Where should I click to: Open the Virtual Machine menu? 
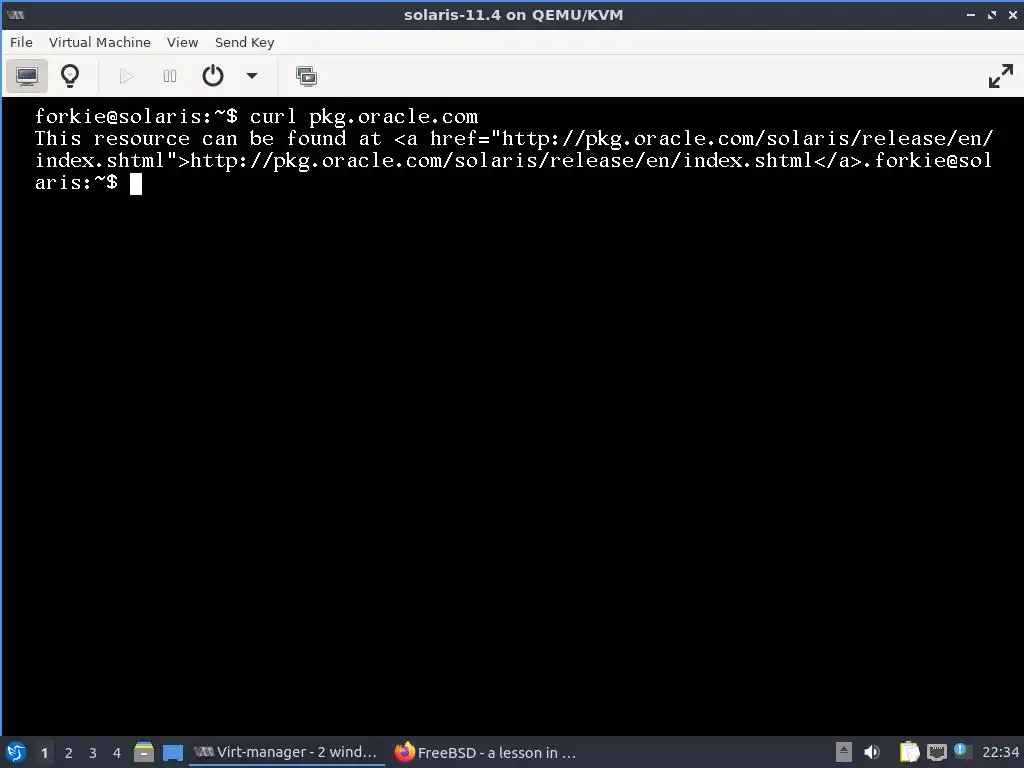point(100,42)
